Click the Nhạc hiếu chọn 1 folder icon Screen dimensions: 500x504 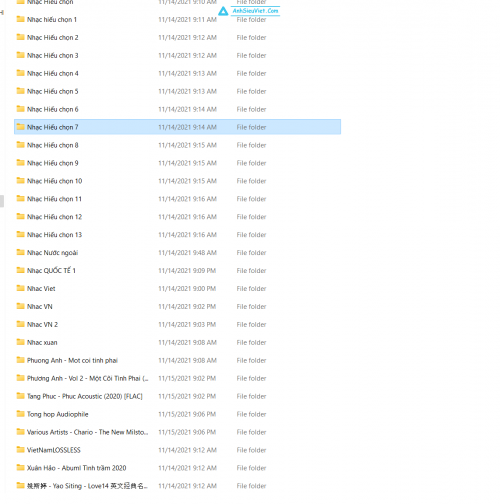point(21,19)
